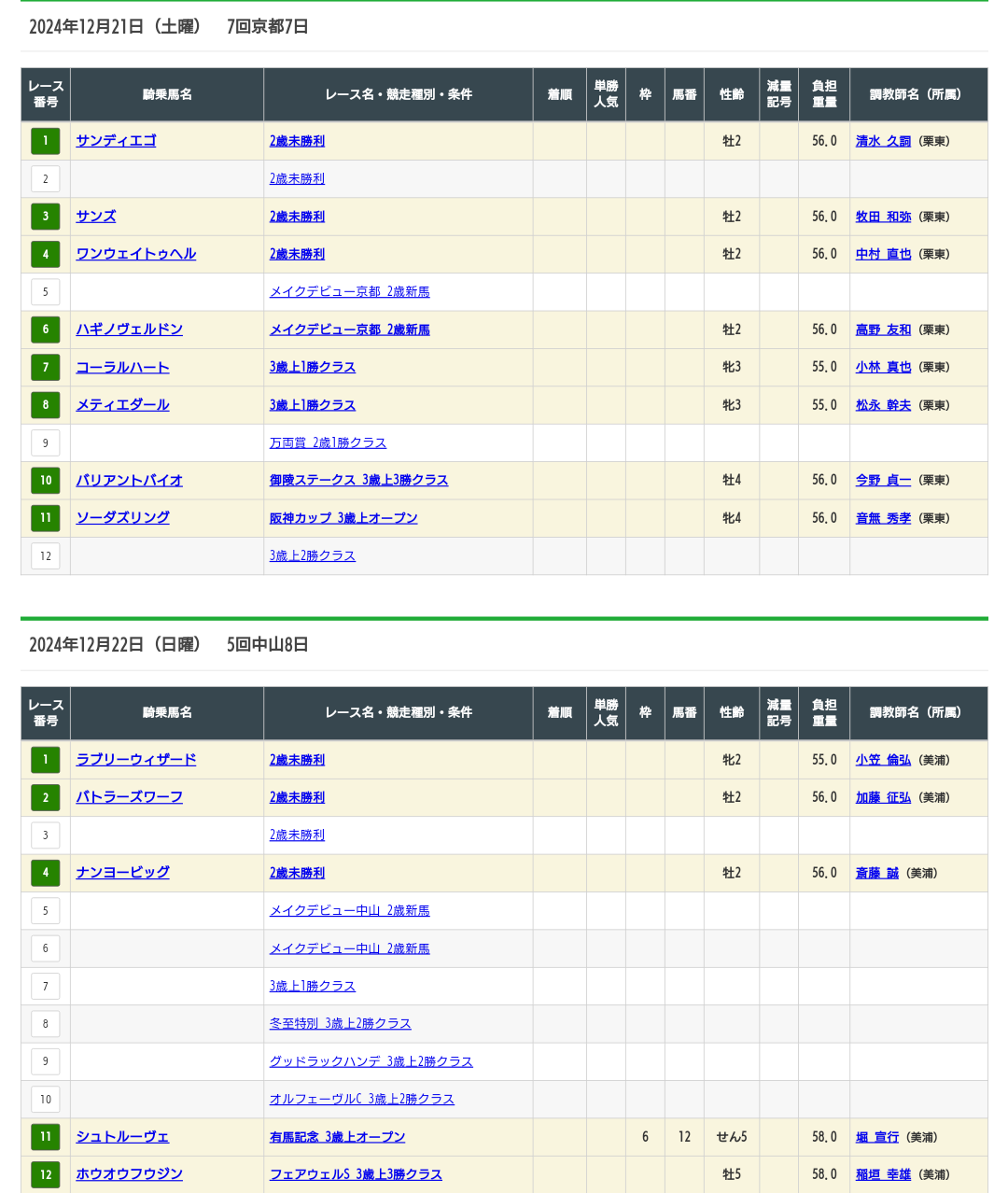1008x1193 pixels.
Task: Open 御陵ステークス race link
Action: click(x=359, y=480)
